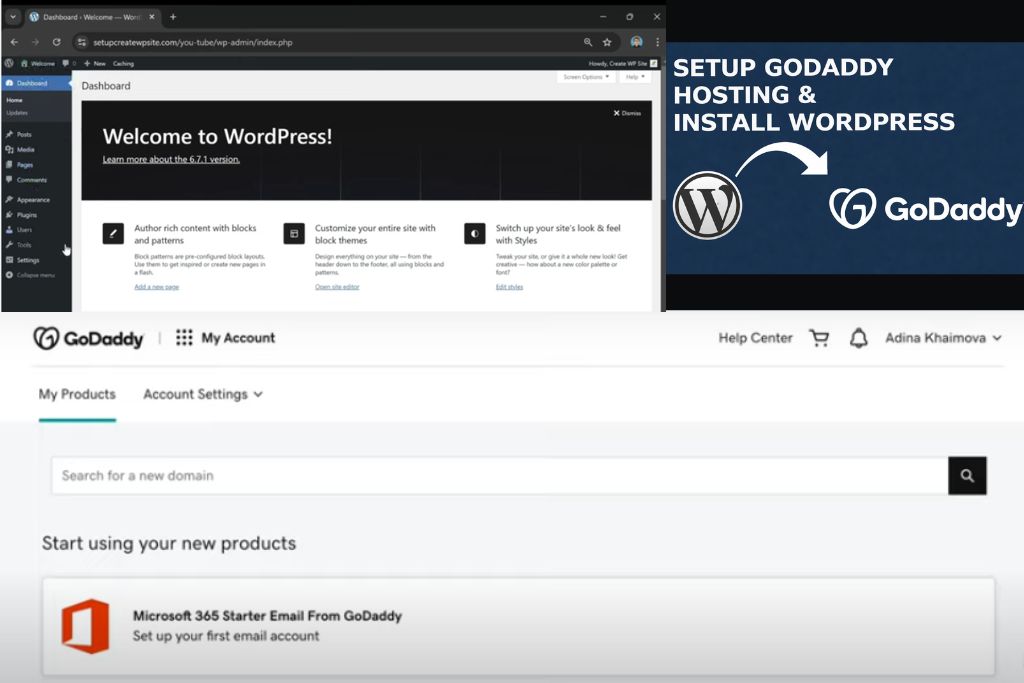Switch to the My Products tab
Image resolution: width=1024 pixels, height=683 pixels.
(77, 394)
